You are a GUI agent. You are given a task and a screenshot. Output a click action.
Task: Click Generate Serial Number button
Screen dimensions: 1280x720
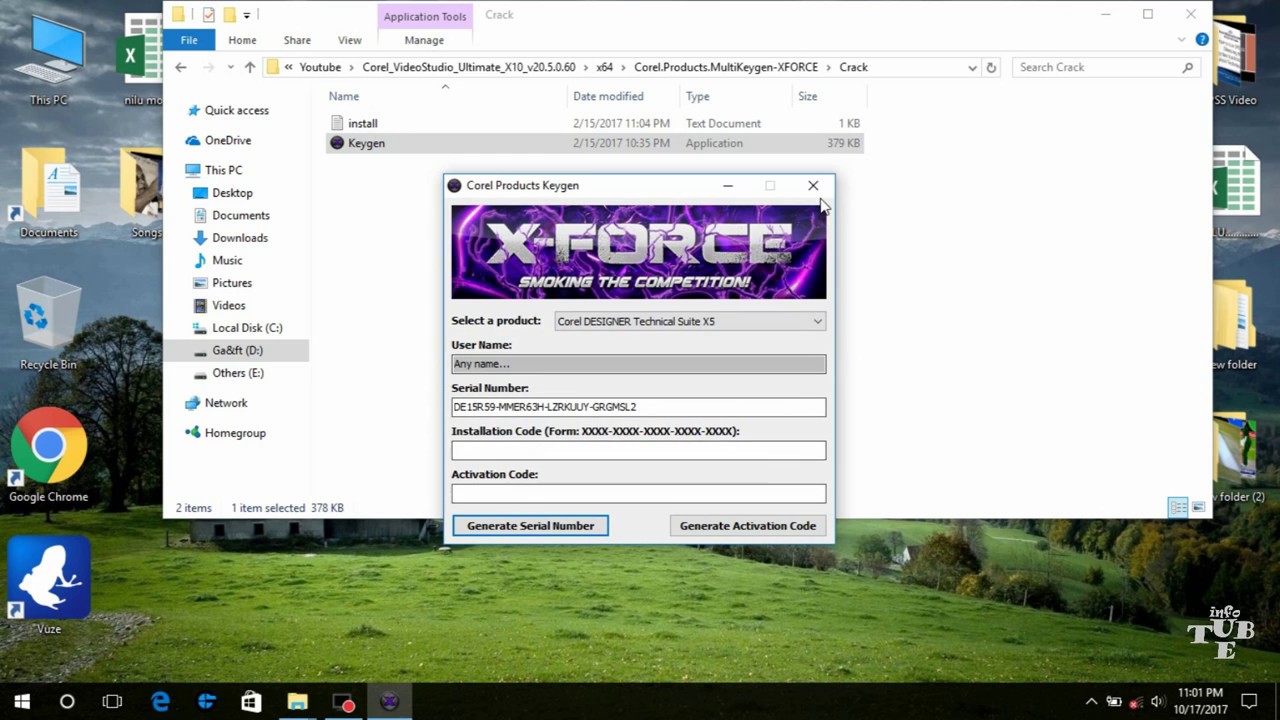[x=530, y=526]
